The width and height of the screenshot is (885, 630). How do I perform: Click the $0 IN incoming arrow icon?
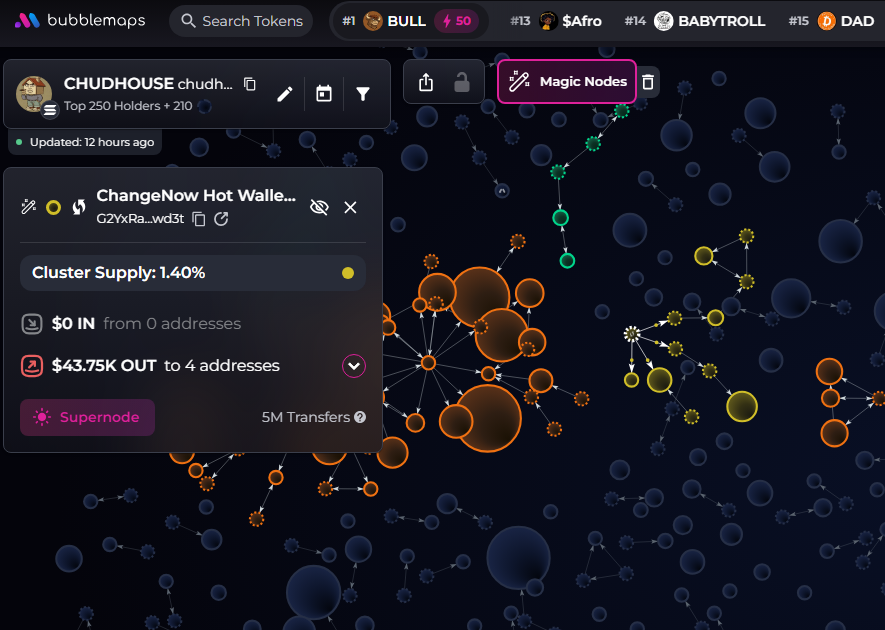click(32, 323)
